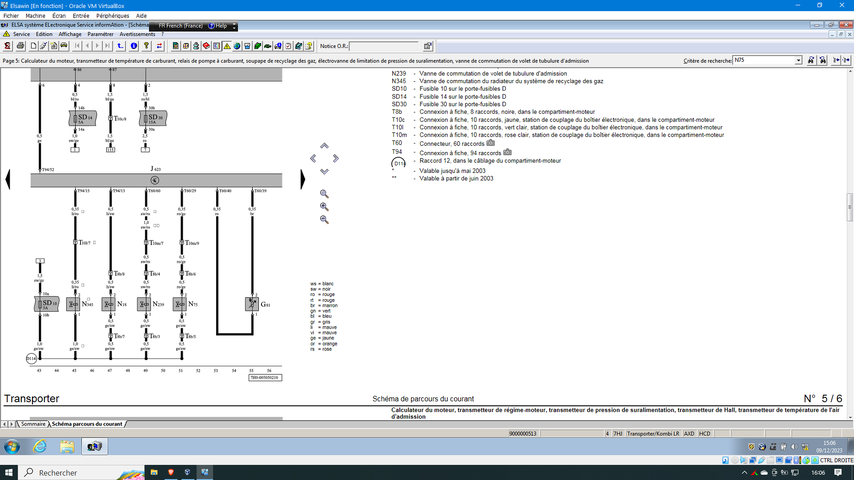Click the first binoculars search icon

pos(811,60)
